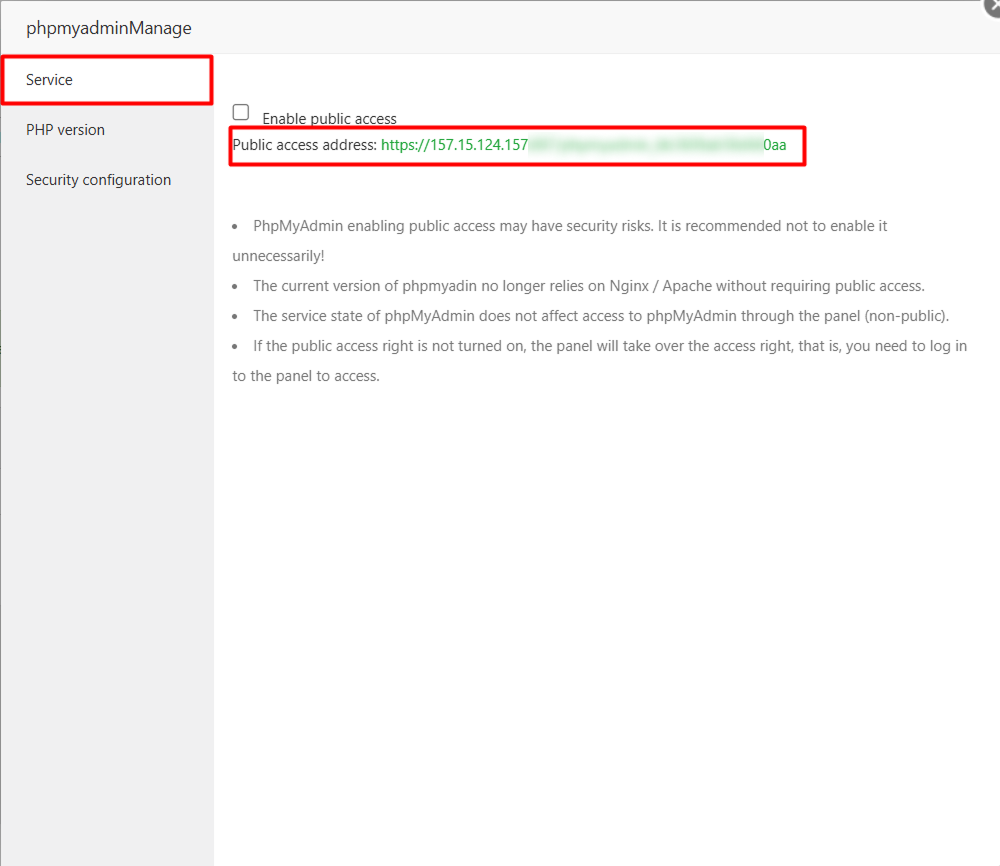The image size is (1000, 866).
Task: Toggle public access for phpMyAdmin
Action: pos(240,112)
